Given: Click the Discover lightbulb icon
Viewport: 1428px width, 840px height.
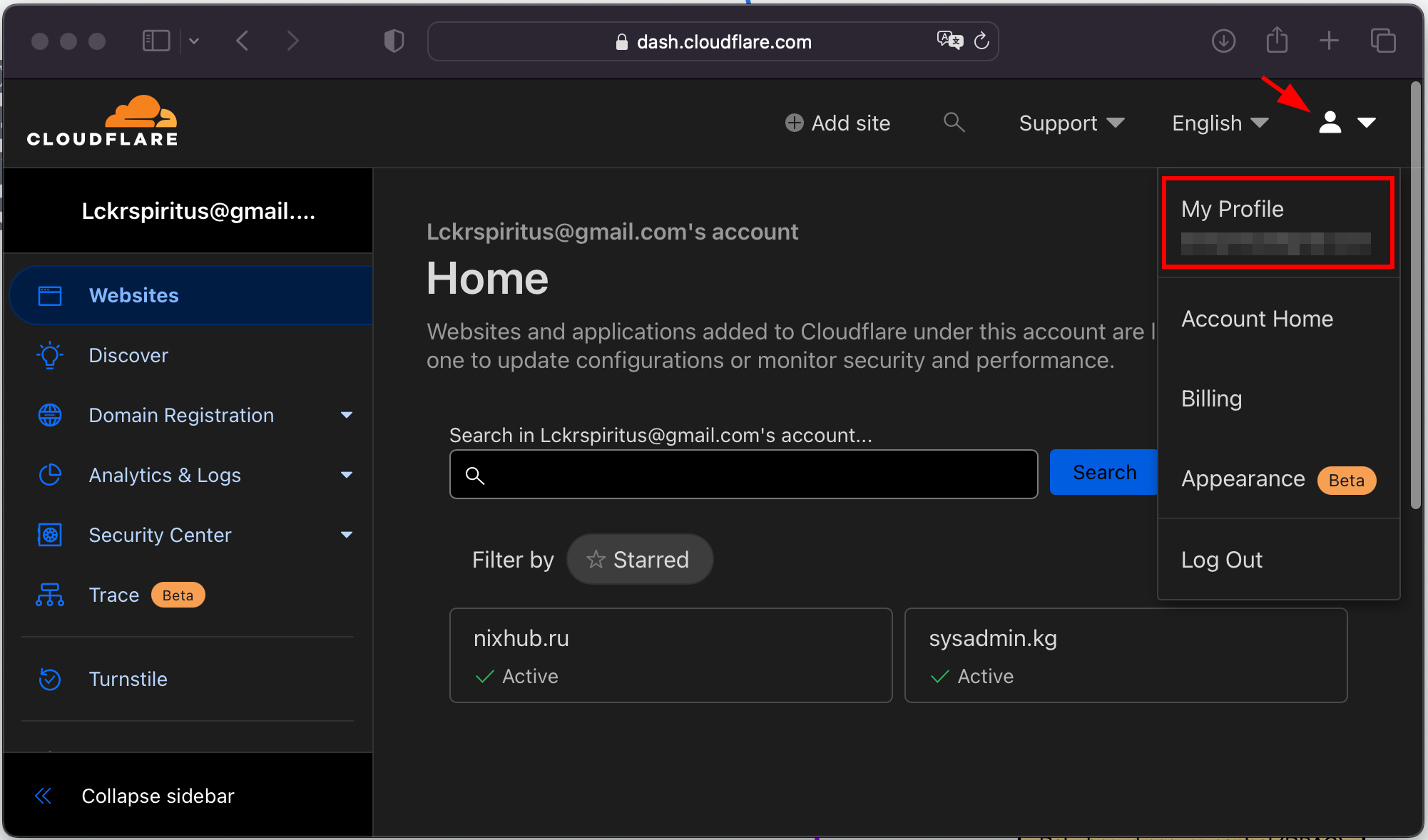Looking at the screenshot, I should tap(50, 355).
